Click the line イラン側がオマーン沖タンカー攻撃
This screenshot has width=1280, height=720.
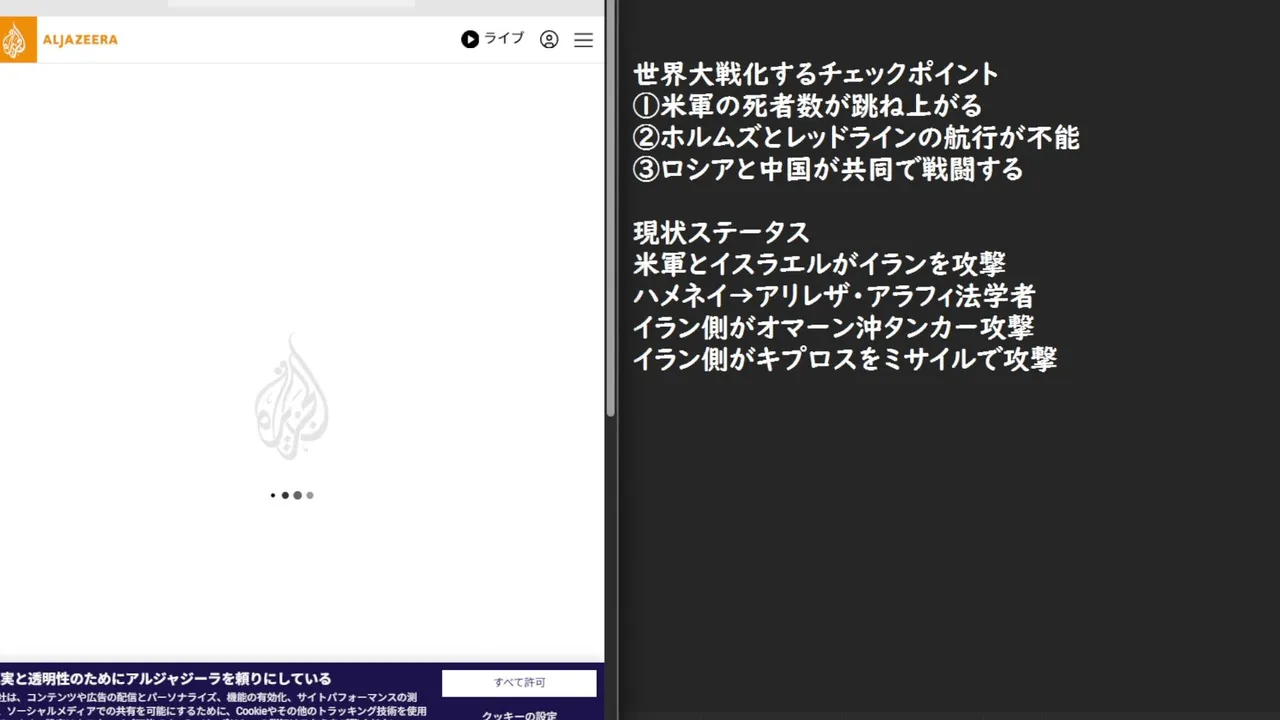click(833, 328)
